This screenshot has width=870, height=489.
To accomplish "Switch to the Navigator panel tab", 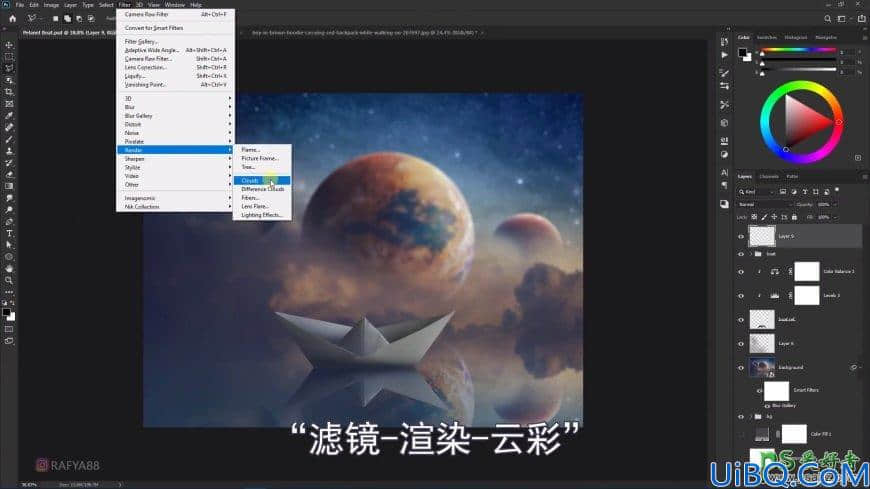I will pyautogui.click(x=826, y=37).
